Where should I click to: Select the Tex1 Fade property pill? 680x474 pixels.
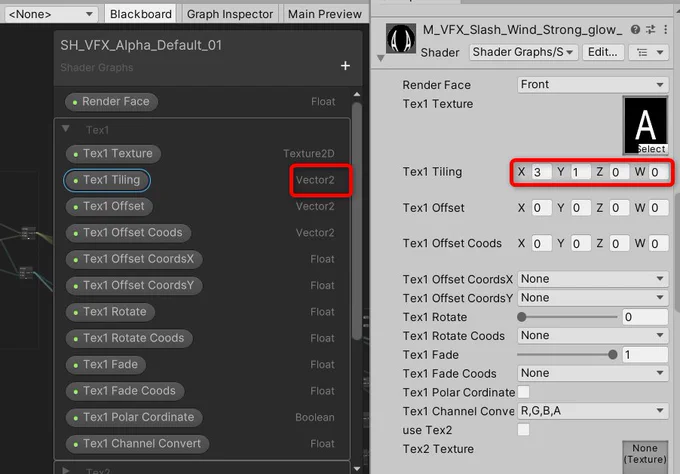[x=106, y=365]
